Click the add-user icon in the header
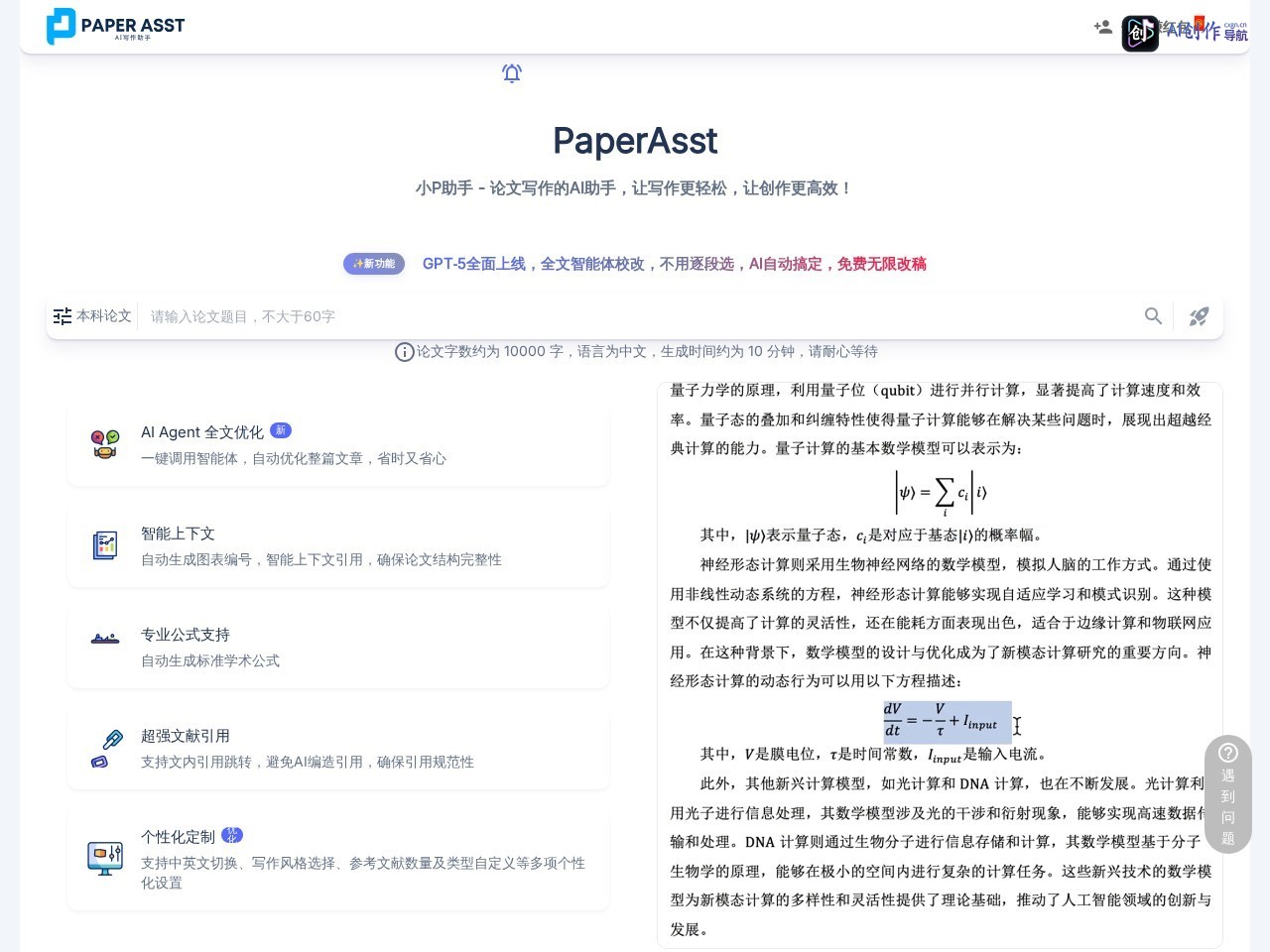The width and height of the screenshot is (1270, 952). (1102, 27)
